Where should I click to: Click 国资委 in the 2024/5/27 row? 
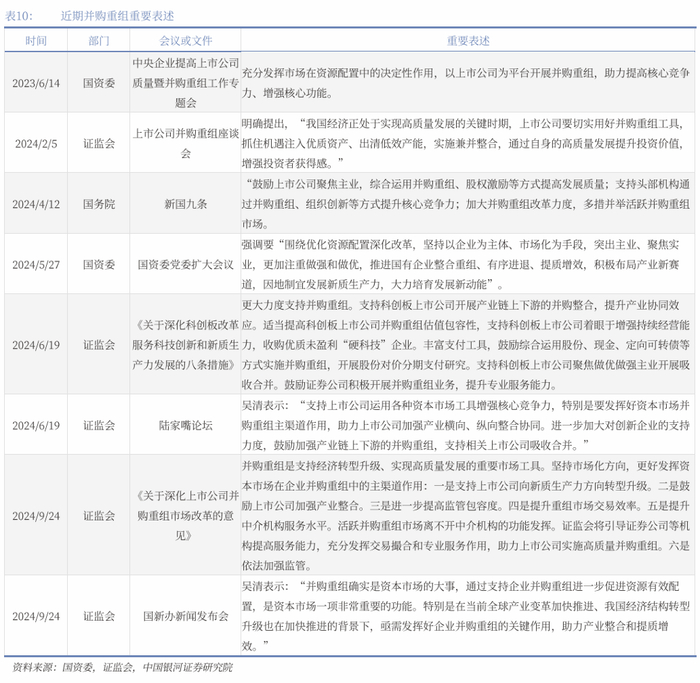tap(99, 265)
